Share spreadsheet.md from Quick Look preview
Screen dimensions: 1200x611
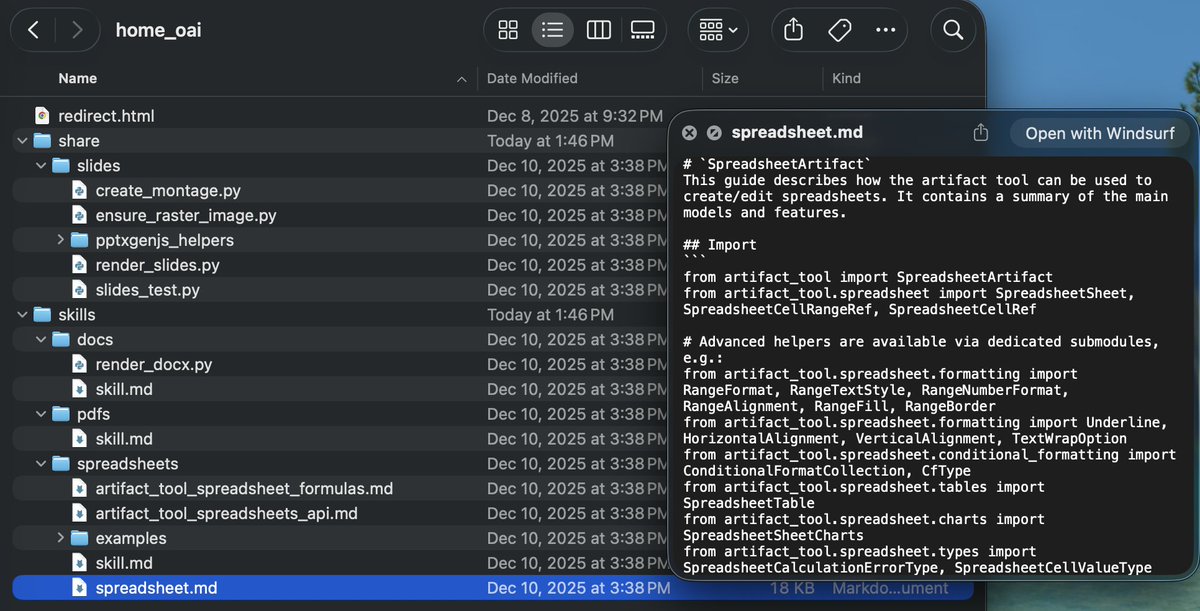pos(981,133)
